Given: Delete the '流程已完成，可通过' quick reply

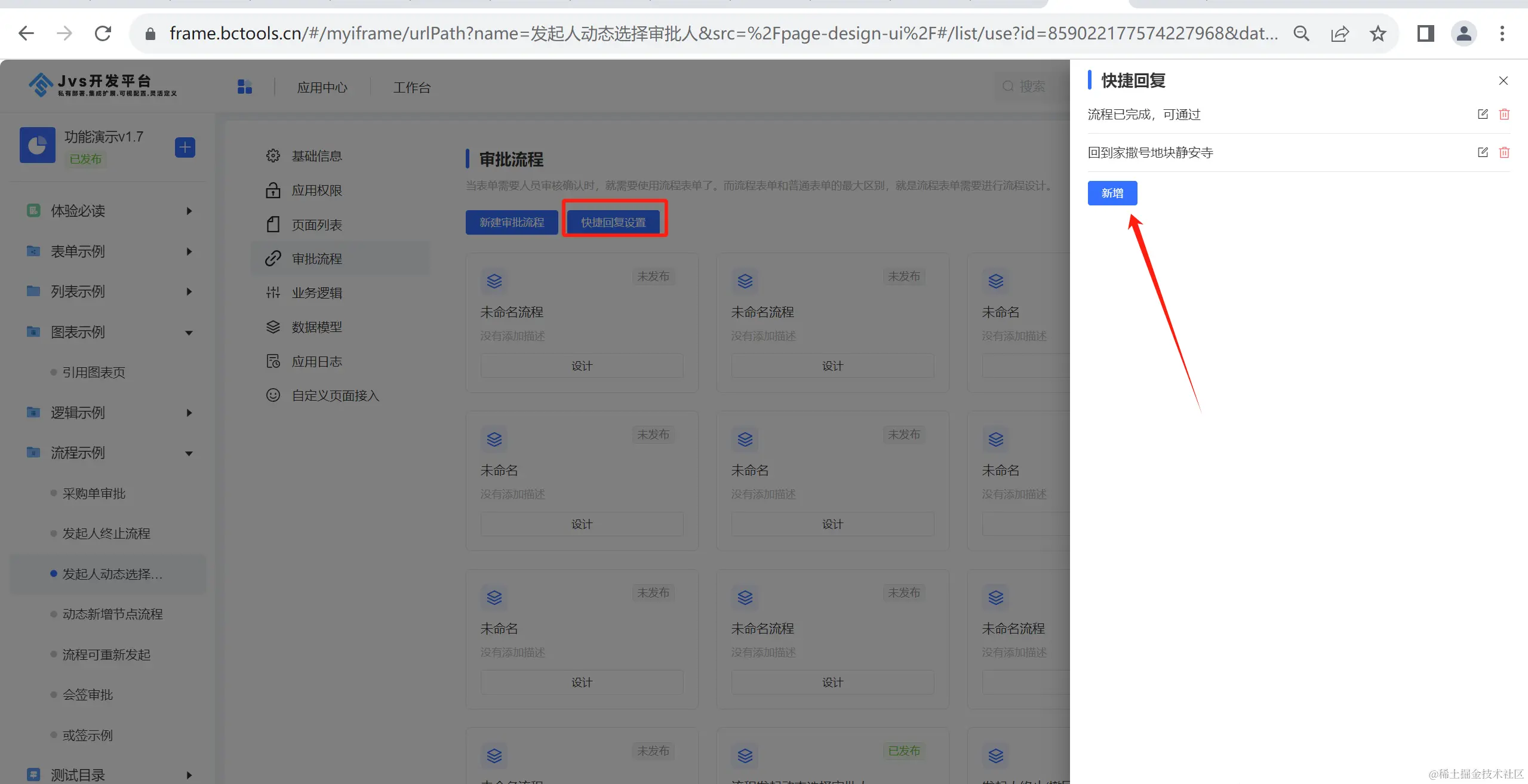Looking at the screenshot, I should 1504,114.
